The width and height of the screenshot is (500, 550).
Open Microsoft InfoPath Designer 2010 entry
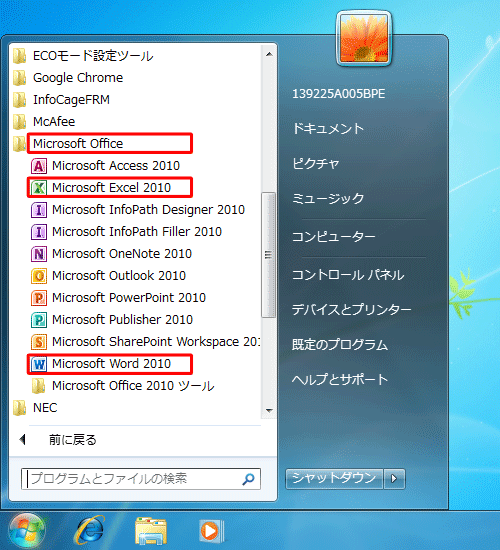click(x=148, y=210)
